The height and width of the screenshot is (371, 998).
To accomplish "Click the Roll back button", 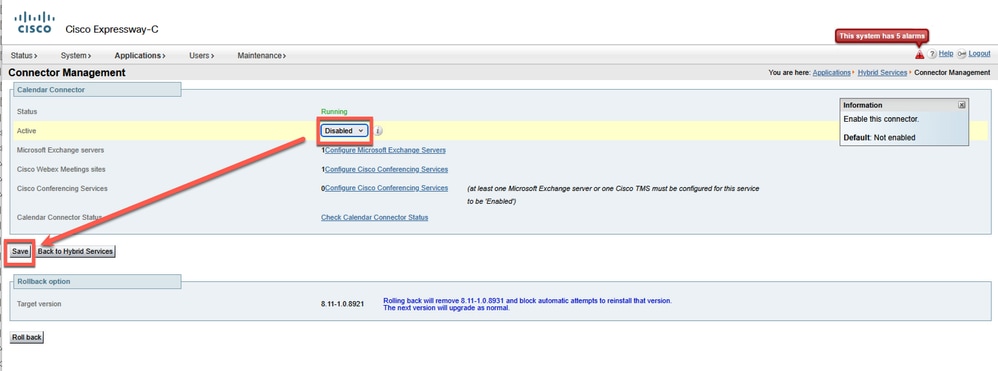I will (x=27, y=337).
